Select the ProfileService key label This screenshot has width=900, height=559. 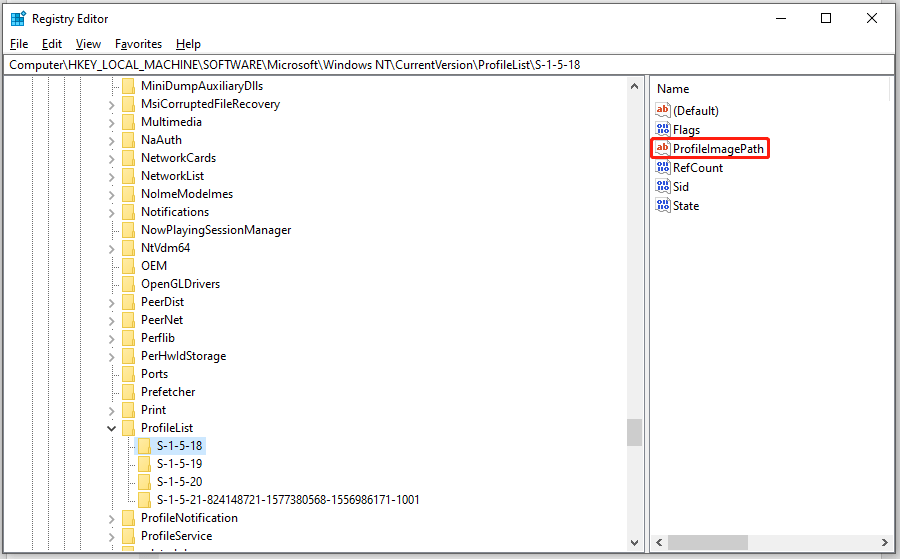point(177,536)
